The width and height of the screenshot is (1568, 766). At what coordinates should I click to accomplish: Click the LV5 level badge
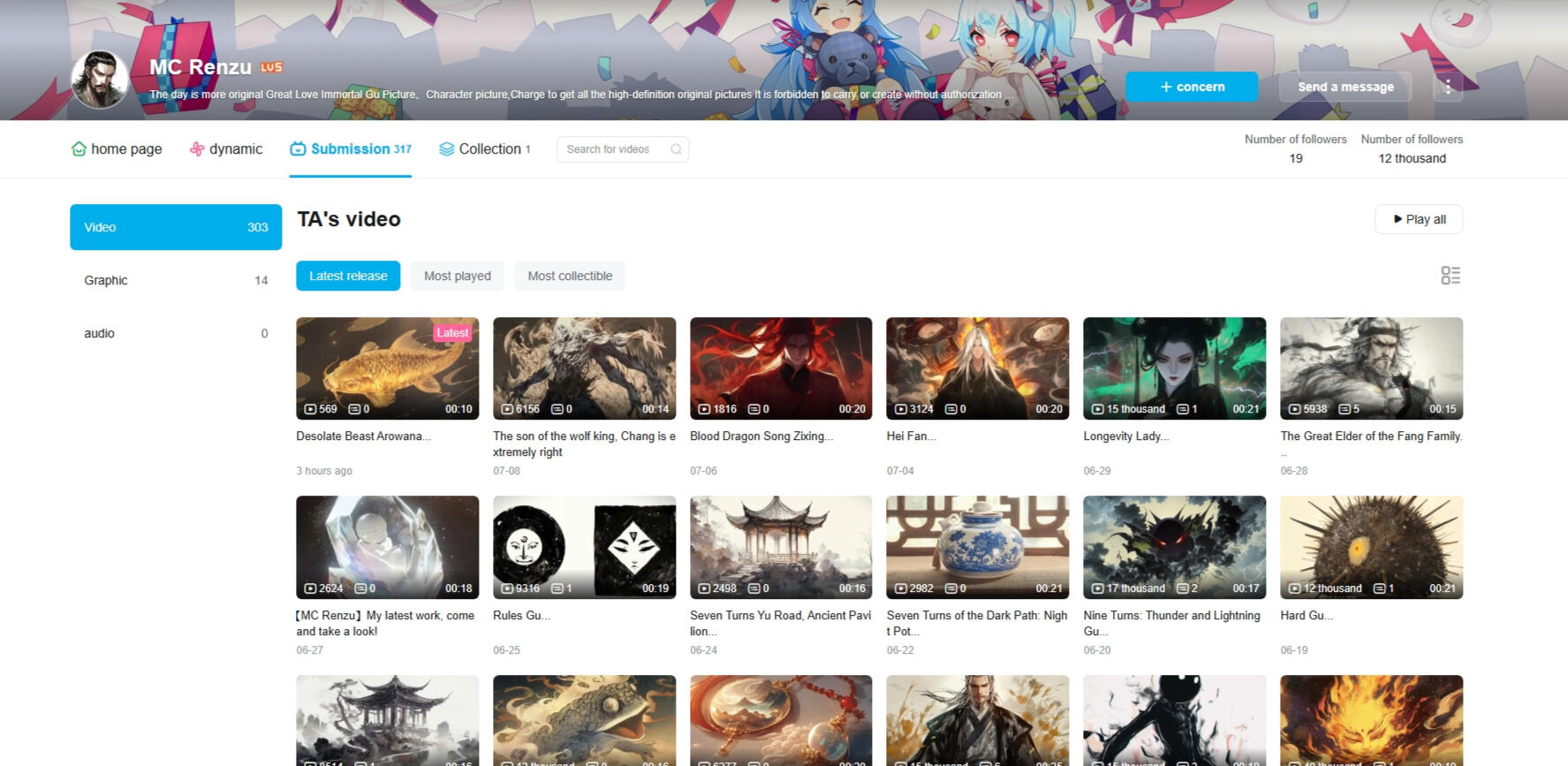(x=271, y=67)
